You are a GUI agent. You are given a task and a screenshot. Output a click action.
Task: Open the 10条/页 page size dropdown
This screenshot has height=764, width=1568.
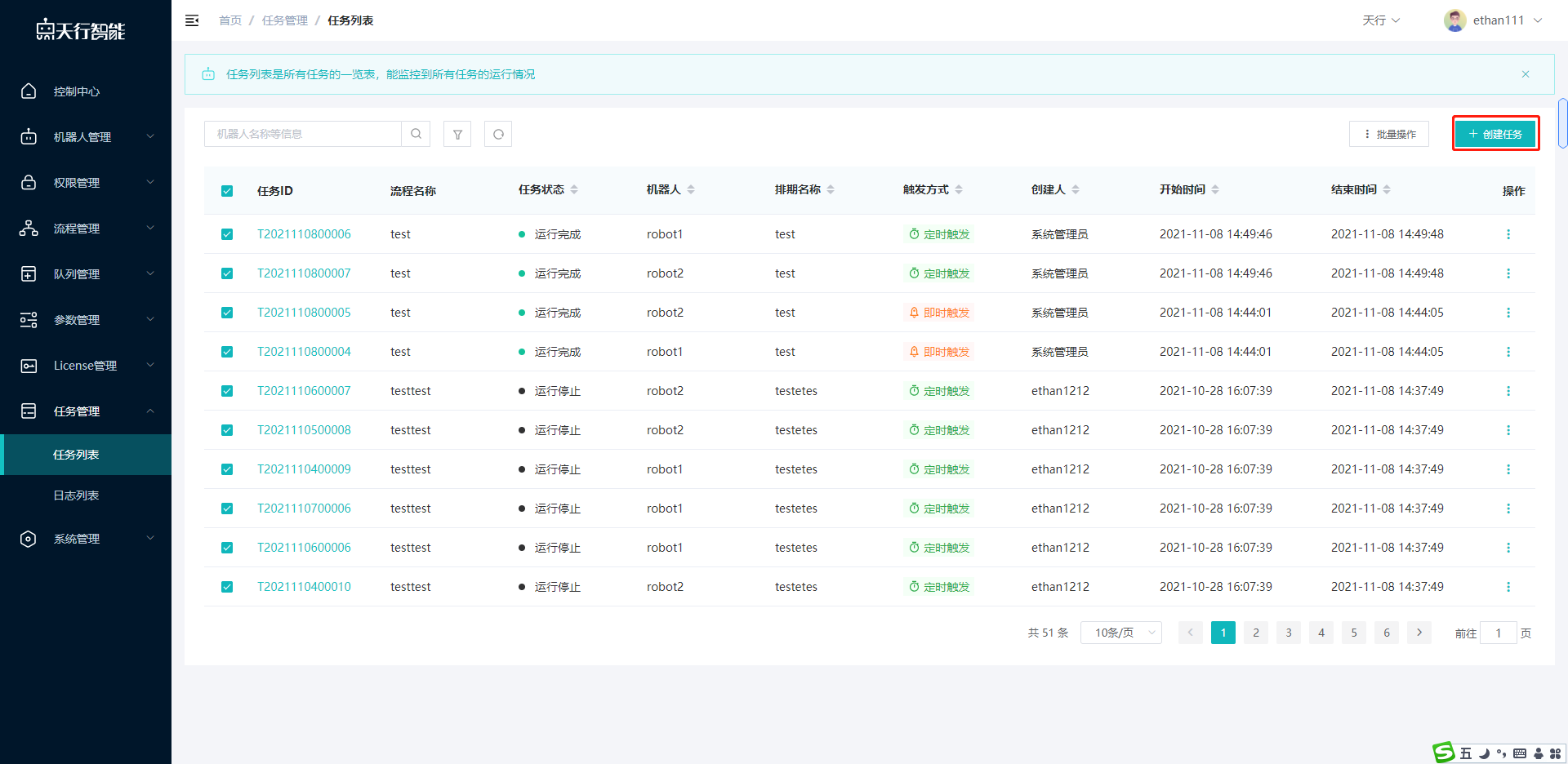(x=1120, y=633)
